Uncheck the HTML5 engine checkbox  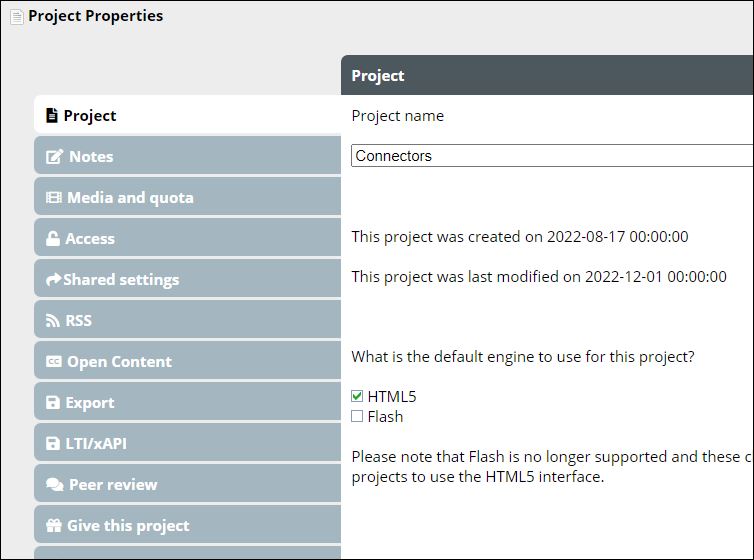[x=357, y=396]
